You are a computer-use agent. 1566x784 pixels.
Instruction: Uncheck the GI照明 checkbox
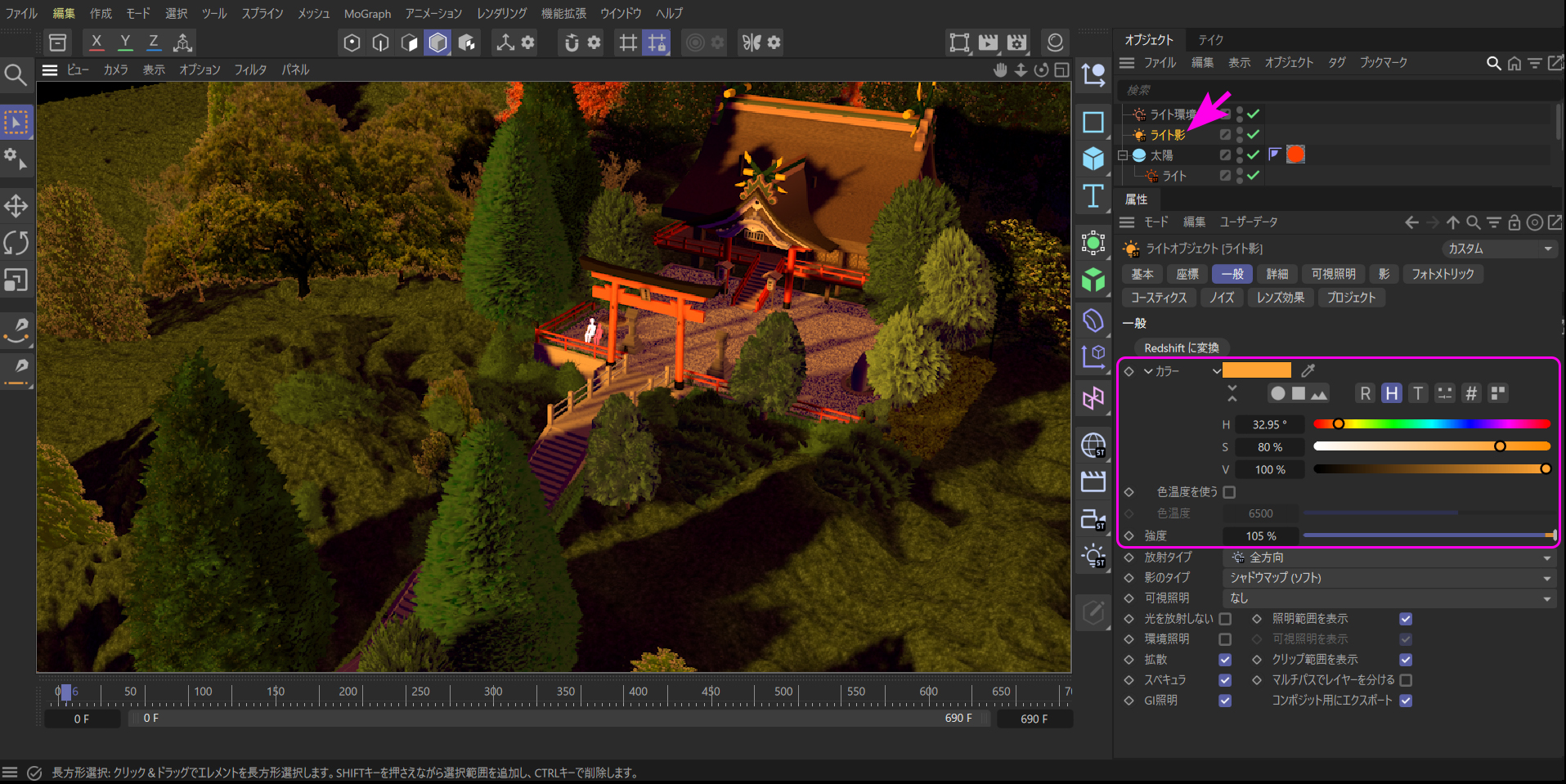(1225, 701)
